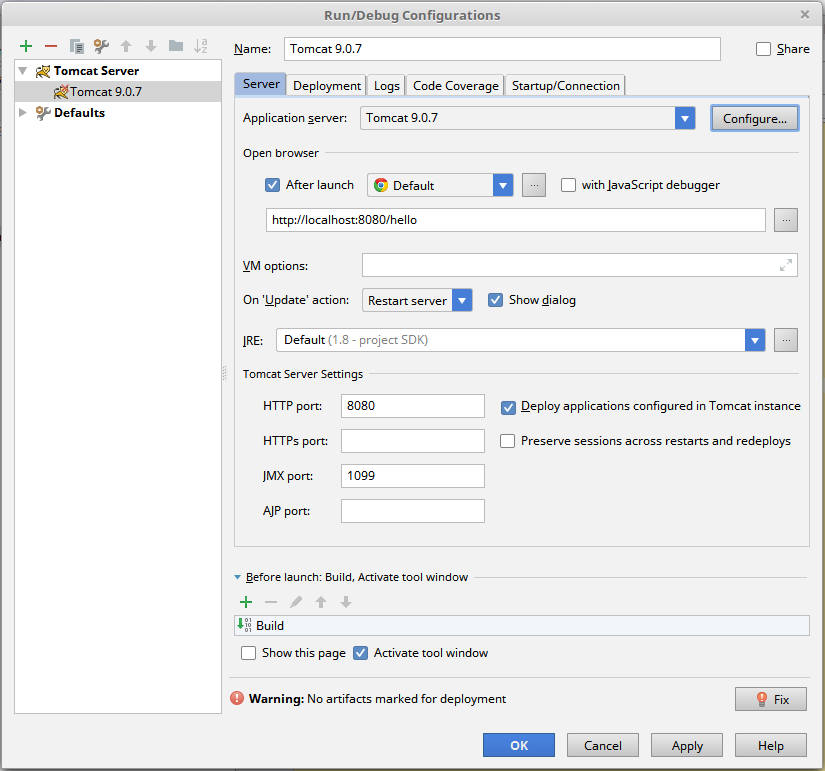This screenshot has height=771, width=825.
Task: Open Edit defaults wrench icon
Action: (101, 46)
